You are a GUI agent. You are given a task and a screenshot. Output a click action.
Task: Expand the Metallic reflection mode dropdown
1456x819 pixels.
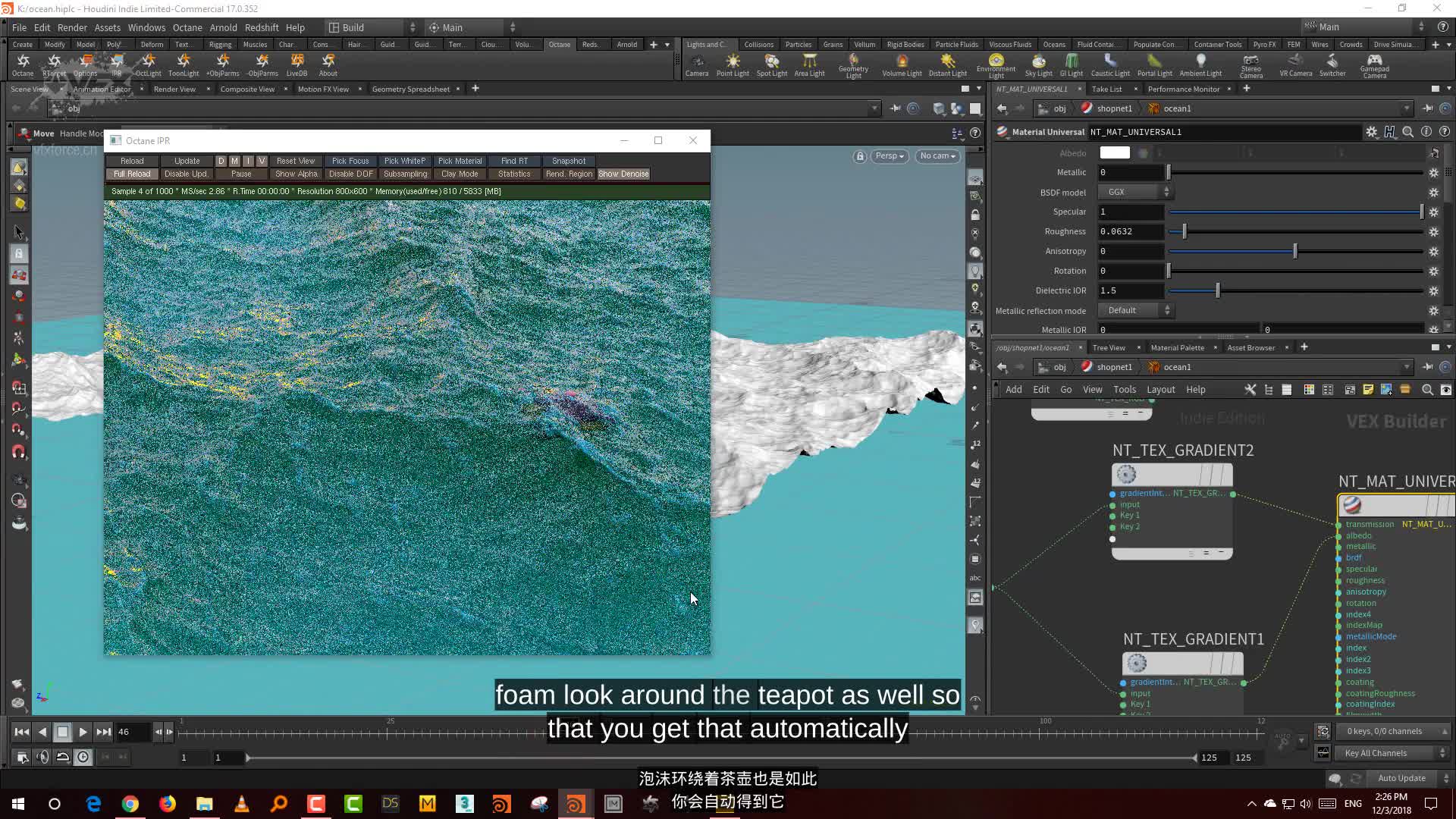pos(1135,310)
